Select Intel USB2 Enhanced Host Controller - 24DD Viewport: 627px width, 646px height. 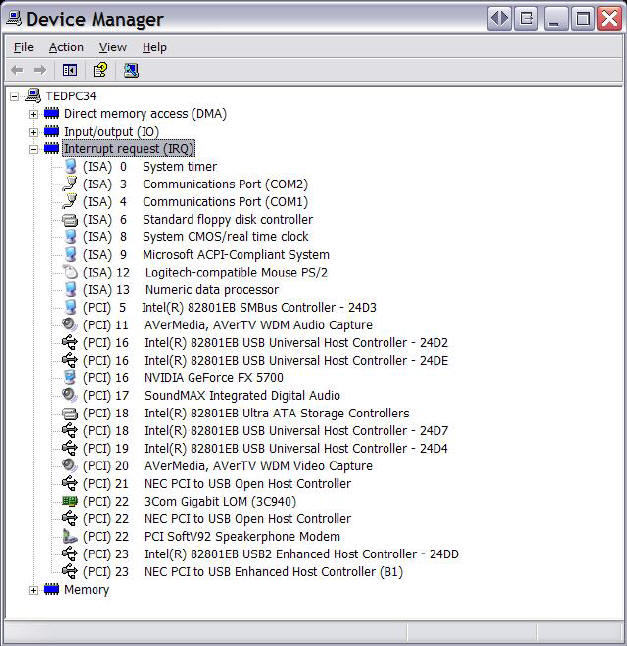270,554
